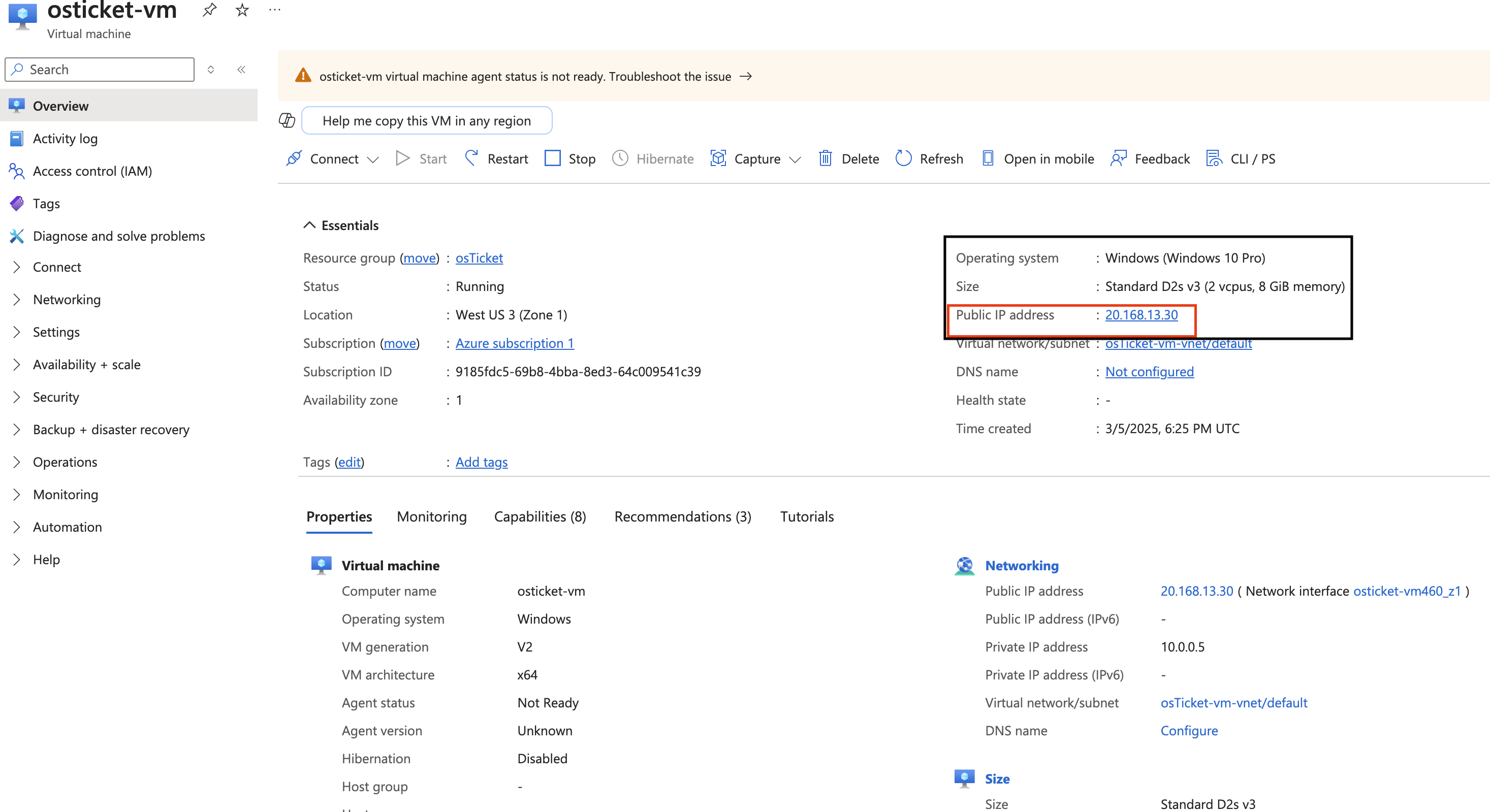Stop the virtual machine
This screenshot has width=1490, height=812.
[x=570, y=158]
